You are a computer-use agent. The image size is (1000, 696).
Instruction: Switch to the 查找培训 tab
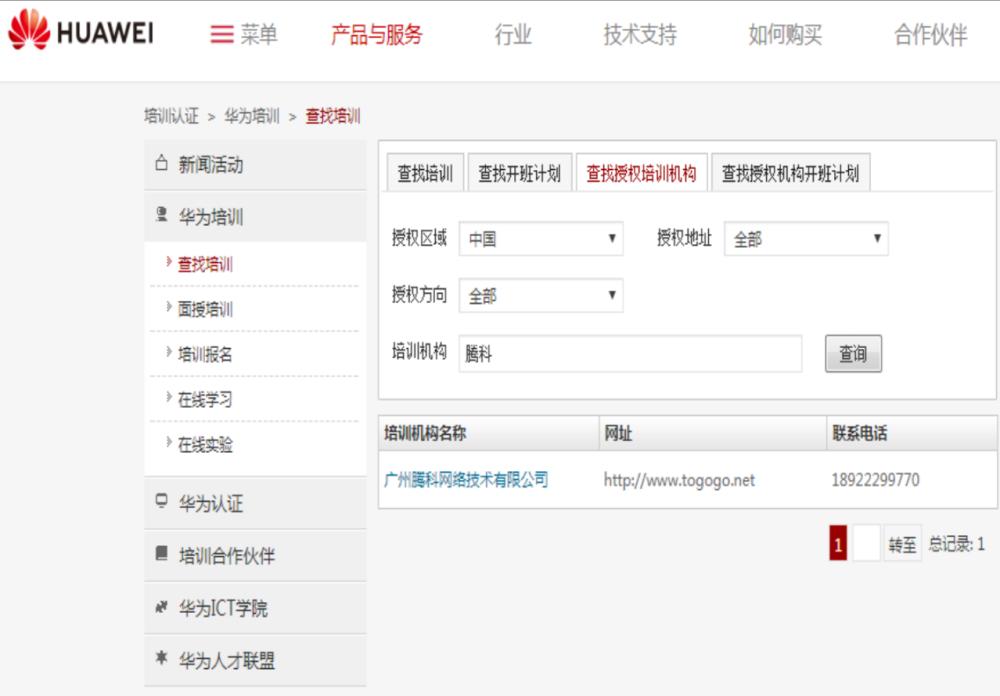(x=425, y=172)
